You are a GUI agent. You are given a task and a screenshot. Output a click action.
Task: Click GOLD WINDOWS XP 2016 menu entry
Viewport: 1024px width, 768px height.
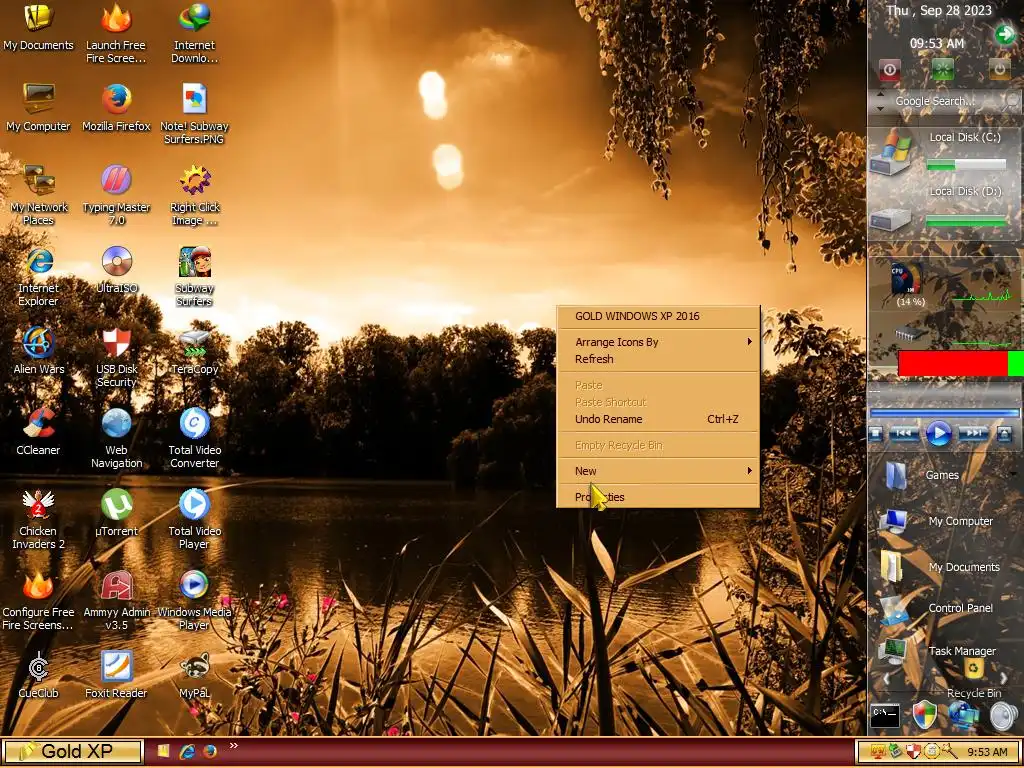pos(658,316)
